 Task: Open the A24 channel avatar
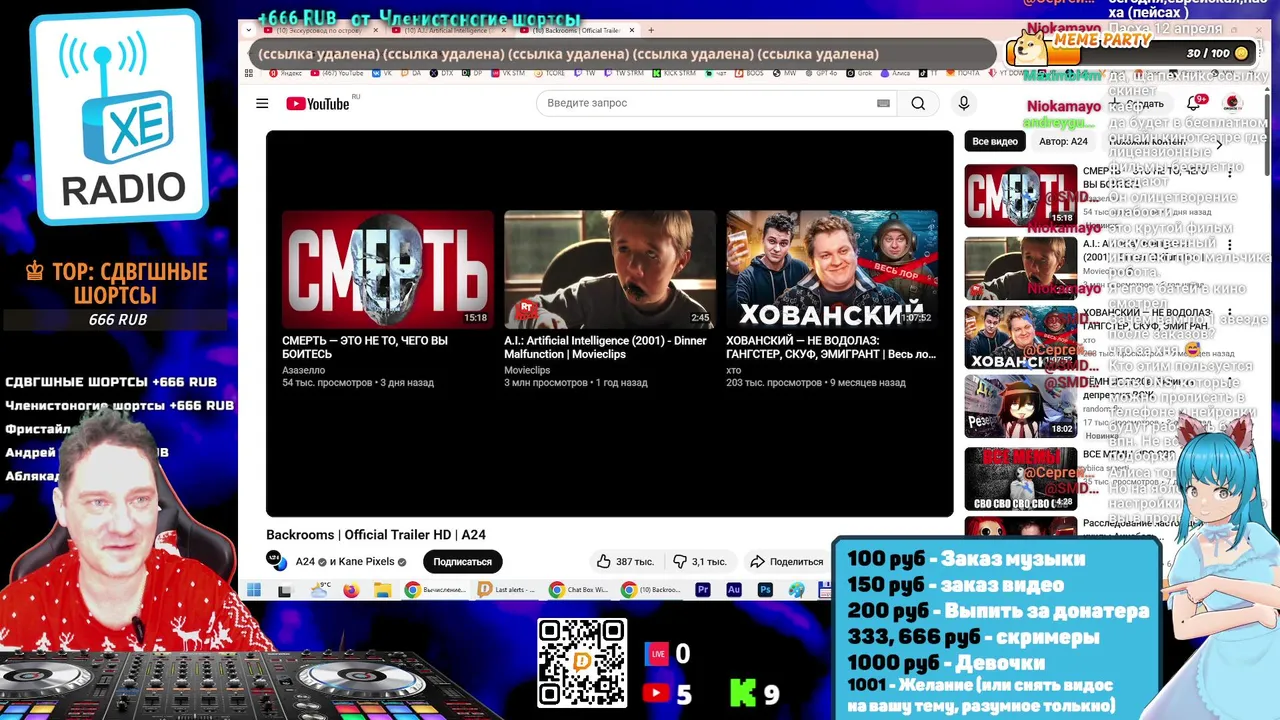274,560
